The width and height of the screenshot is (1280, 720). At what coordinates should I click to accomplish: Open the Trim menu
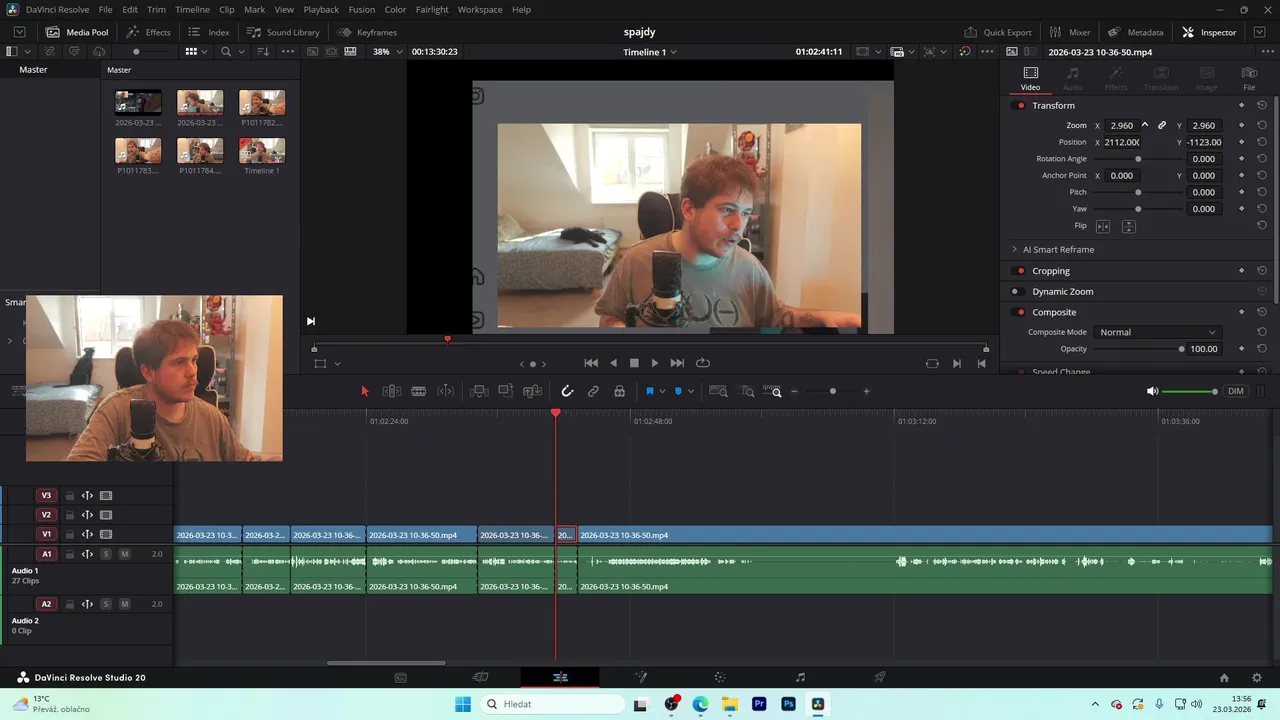tap(157, 9)
